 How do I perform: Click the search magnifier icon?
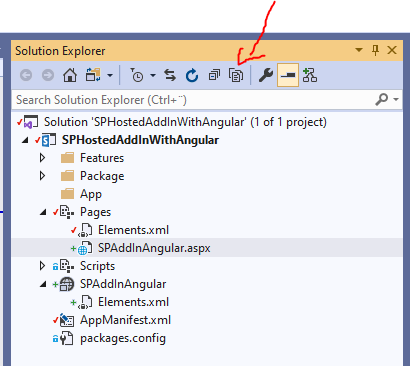coord(382,100)
